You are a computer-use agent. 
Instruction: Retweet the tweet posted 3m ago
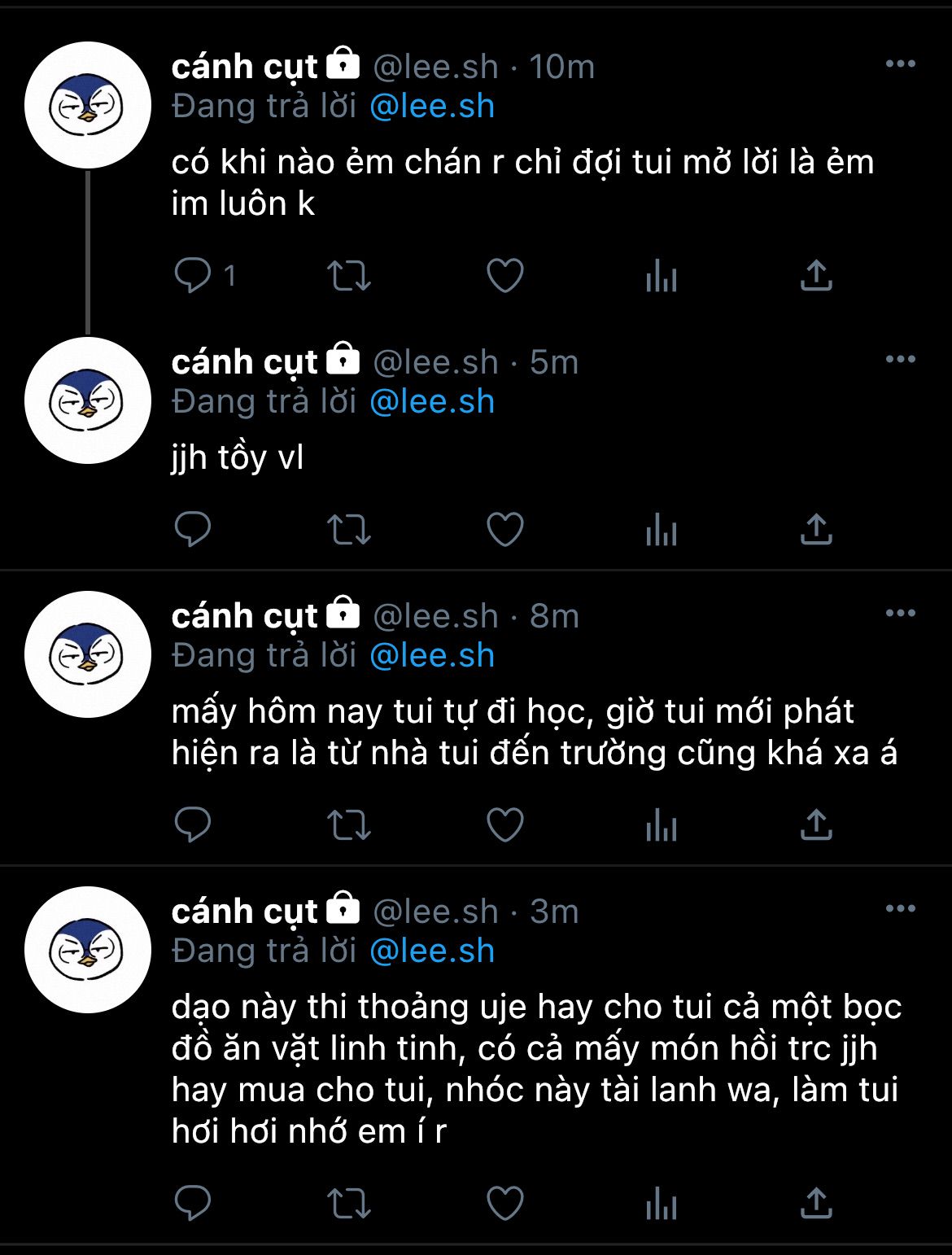pyautogui.click(x=349, y=1203)
